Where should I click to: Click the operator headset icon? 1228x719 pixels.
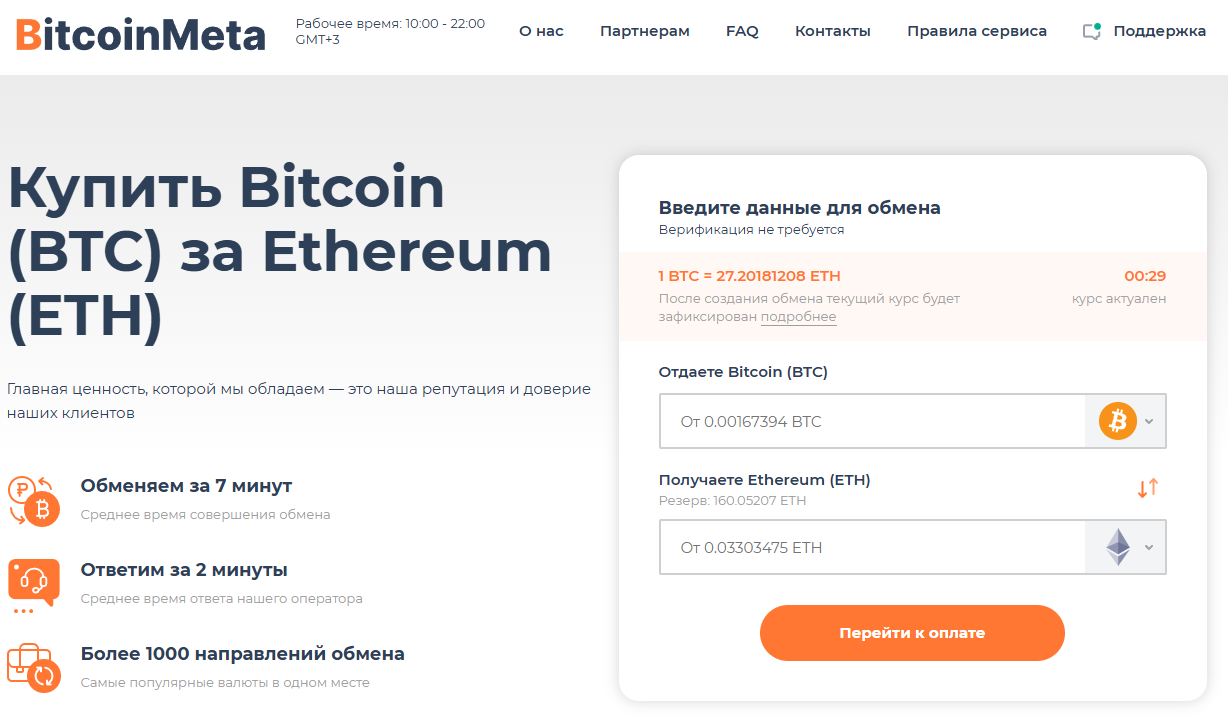coord(33,582)
